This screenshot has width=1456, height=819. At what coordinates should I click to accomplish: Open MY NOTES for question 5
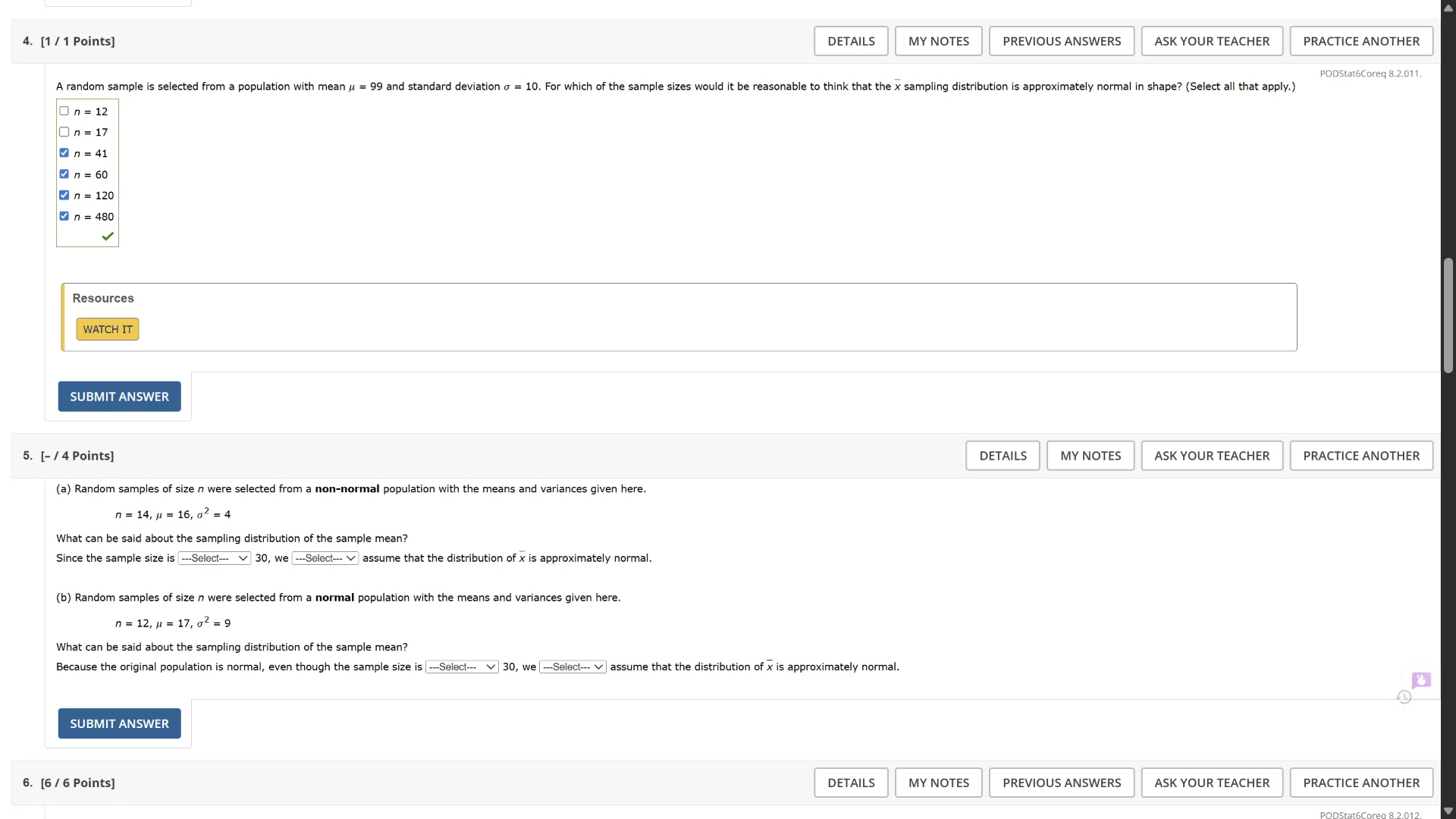pyautogui.click(x=1090, y=456)
